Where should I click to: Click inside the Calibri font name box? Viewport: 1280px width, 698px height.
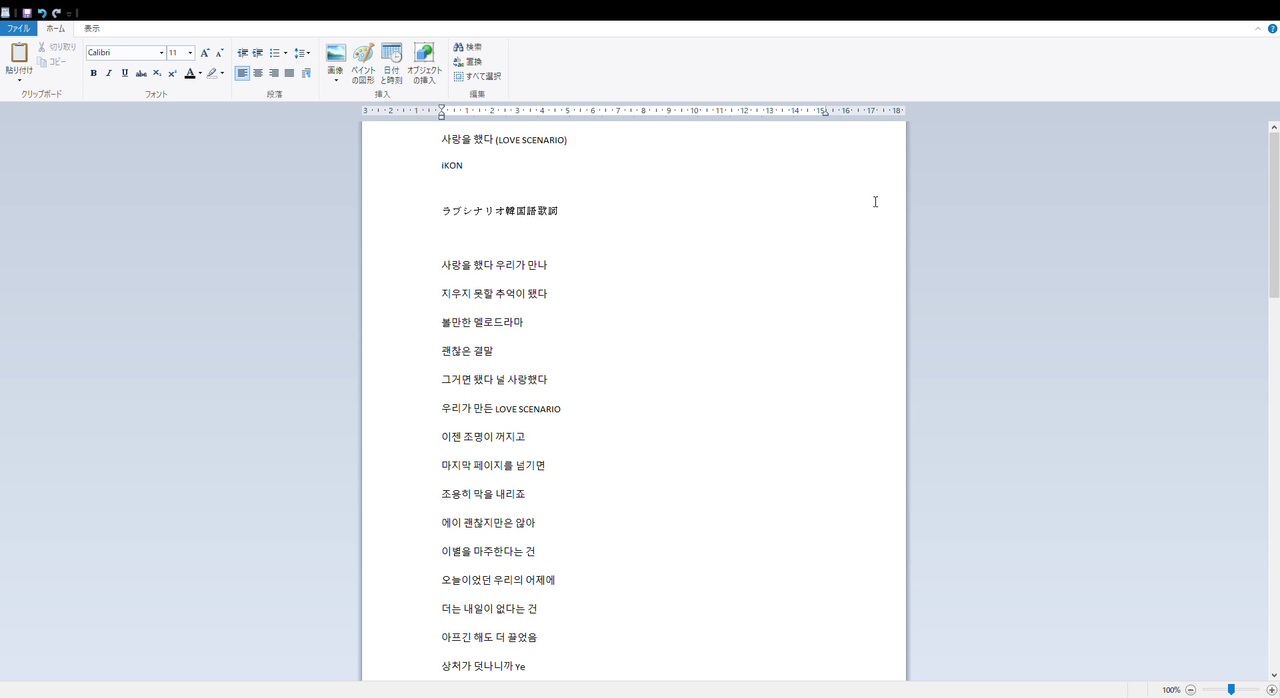coord(121,53)
